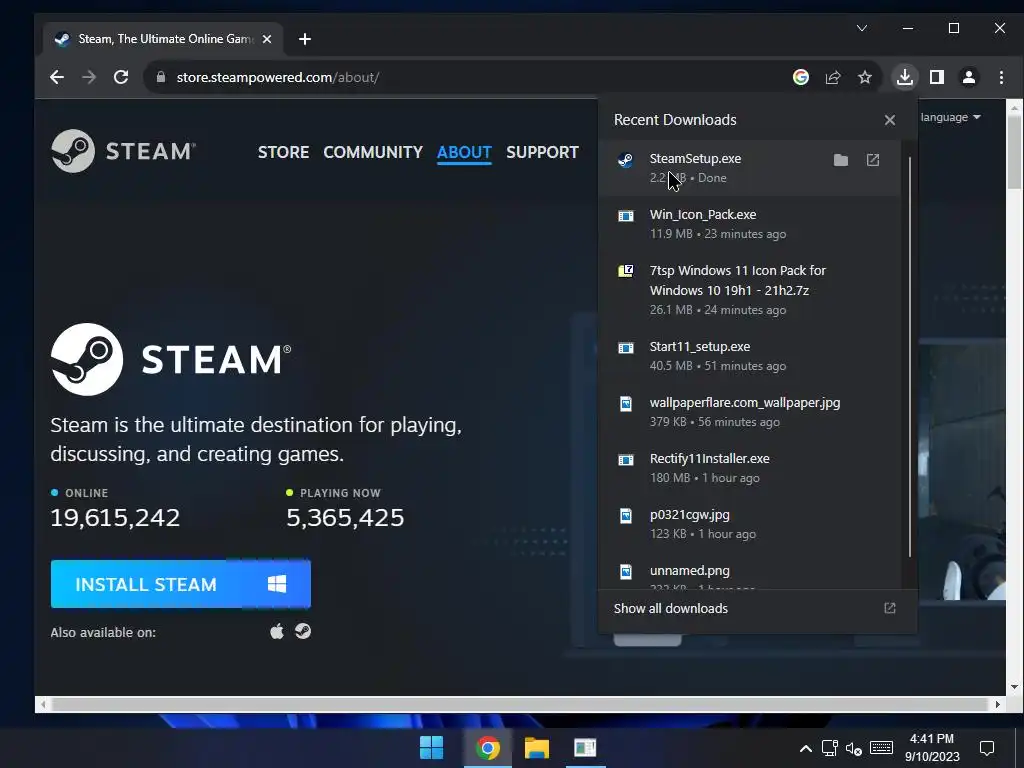Bookmark this page with star icon

(865, 77)
